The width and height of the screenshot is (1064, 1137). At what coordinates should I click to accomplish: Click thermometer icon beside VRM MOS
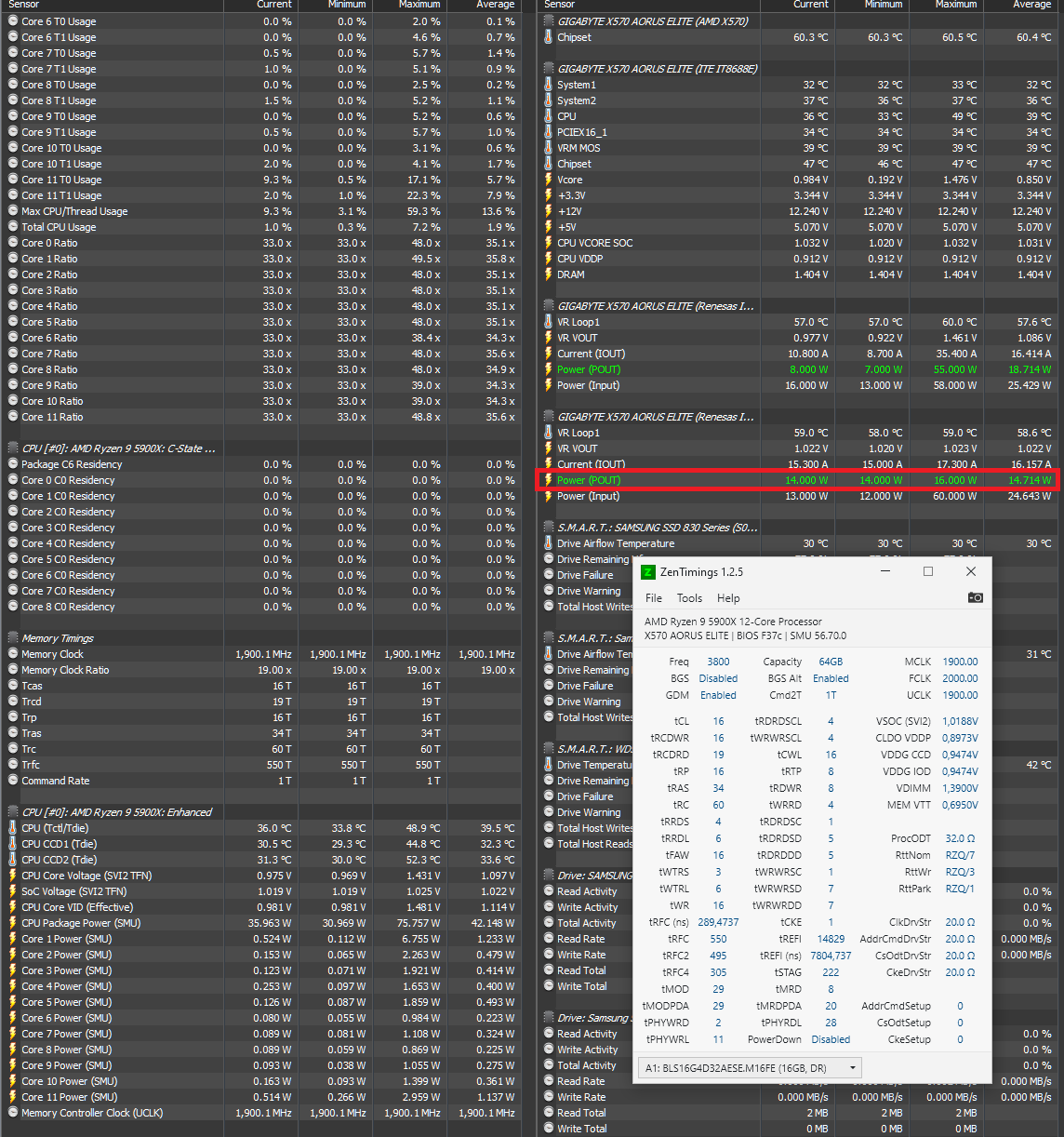click(x=549, y=148)
